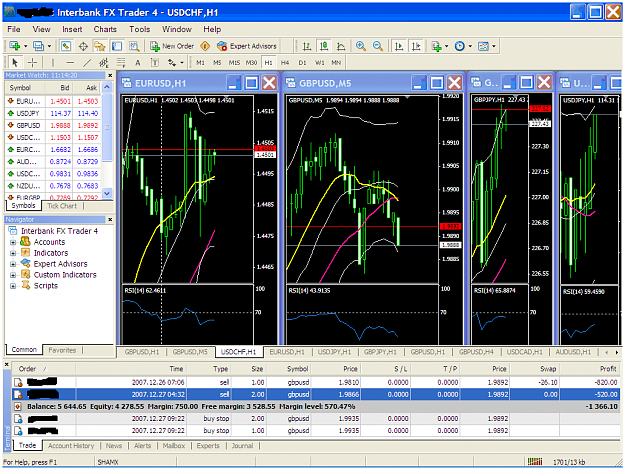
Task: Switch to the Account History tab
Action: [x=71, y=446]
